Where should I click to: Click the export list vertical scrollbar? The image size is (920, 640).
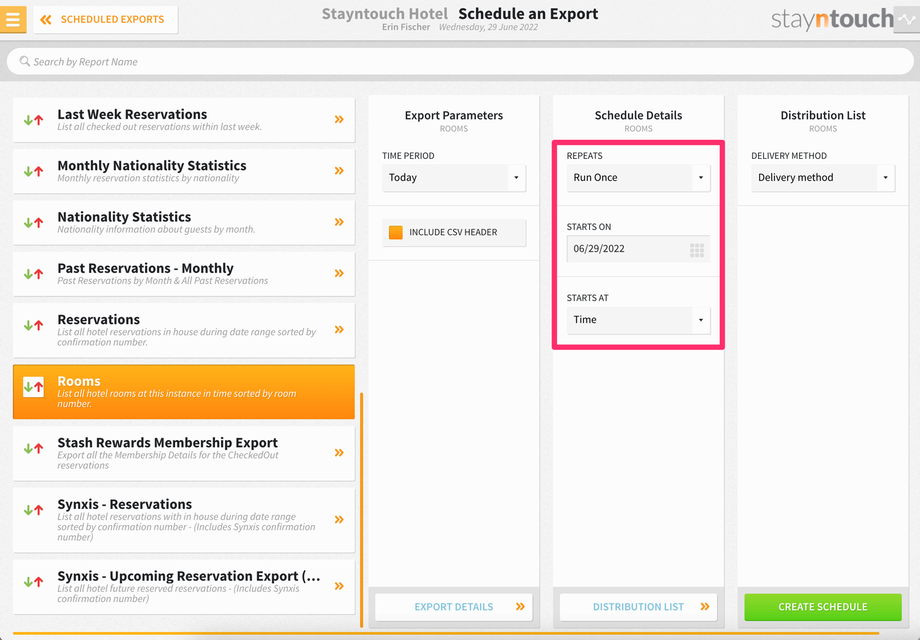click(361, 510)
